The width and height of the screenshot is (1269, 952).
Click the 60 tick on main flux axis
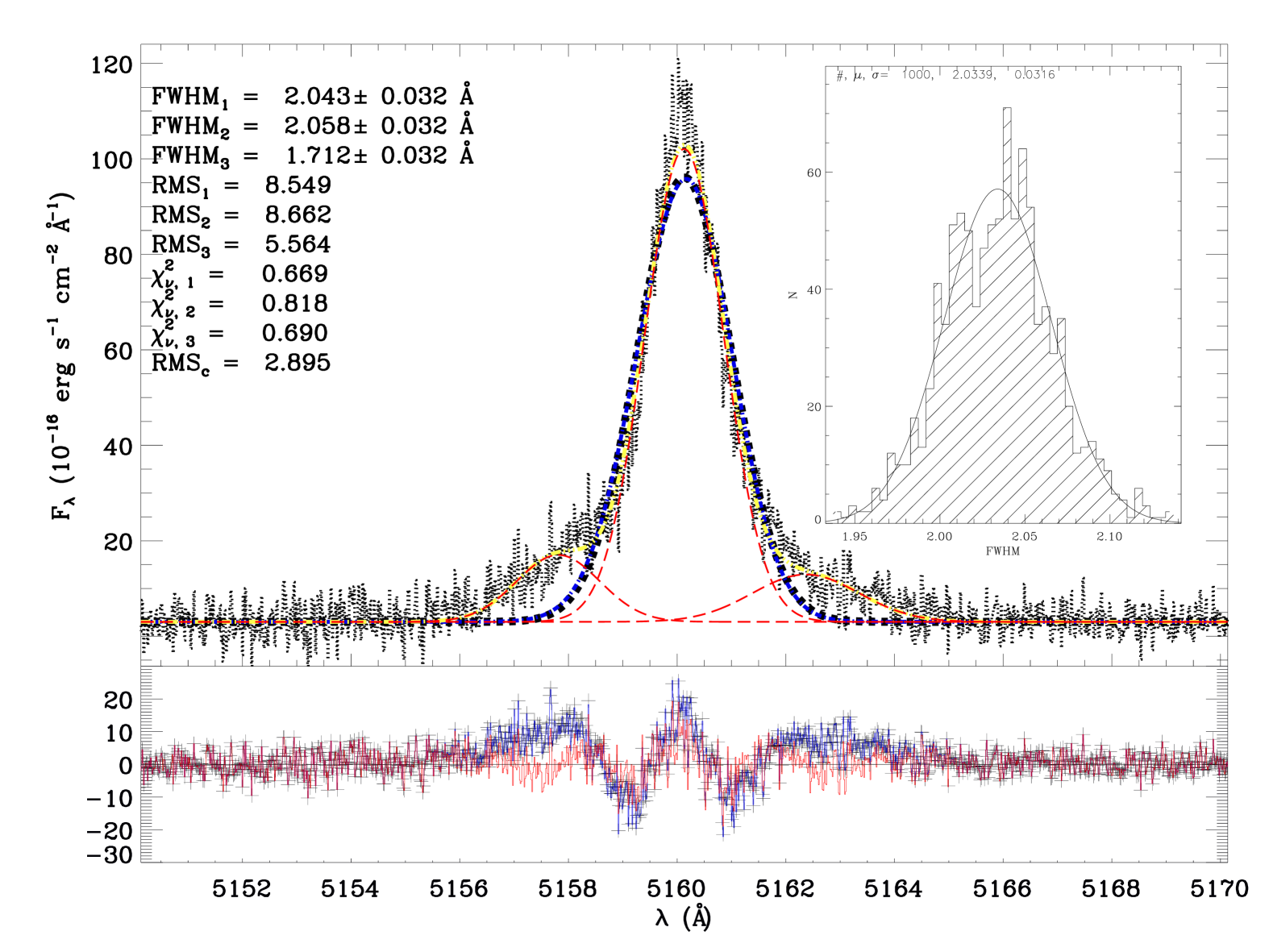(x=118, y=351)
